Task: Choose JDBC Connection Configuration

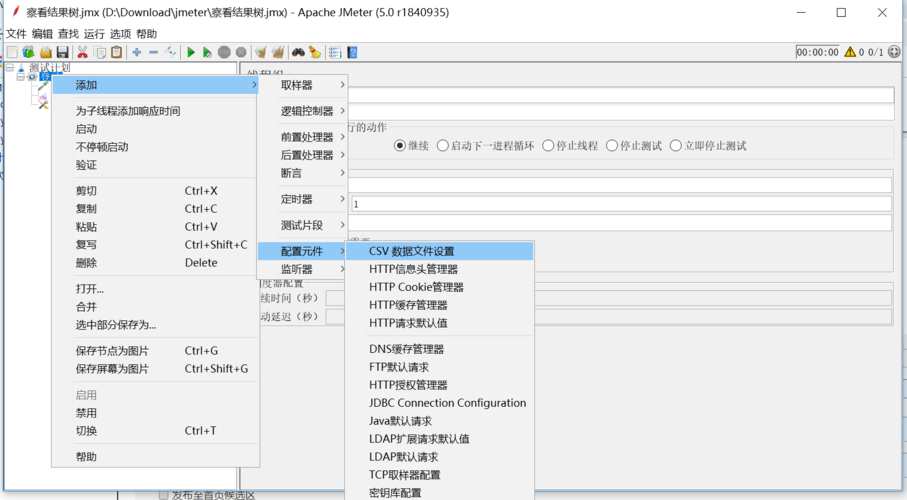Action: pos(440,403)
